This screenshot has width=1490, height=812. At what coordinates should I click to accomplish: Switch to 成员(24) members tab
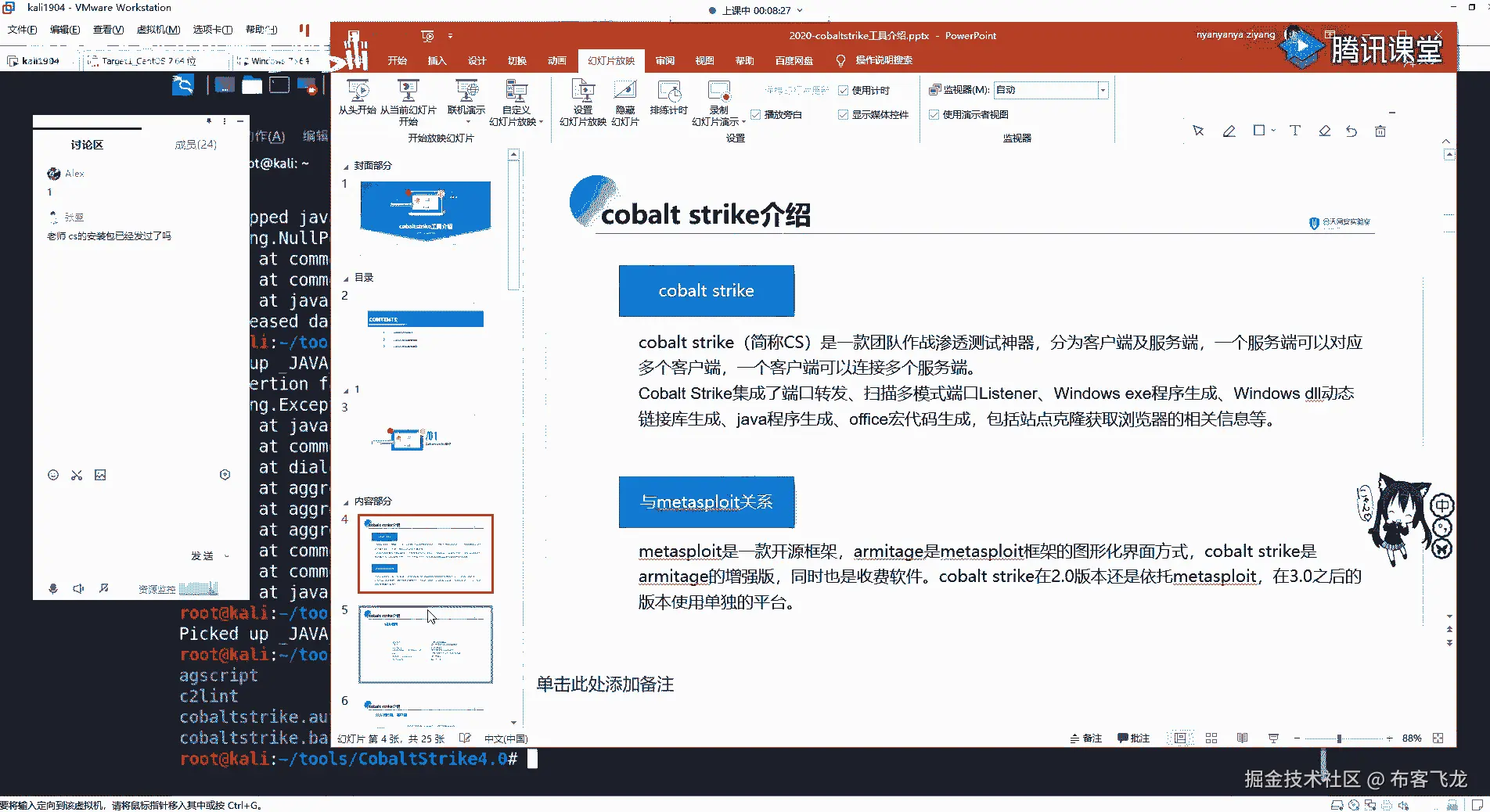pyautogui.click(x=196, y=145)
